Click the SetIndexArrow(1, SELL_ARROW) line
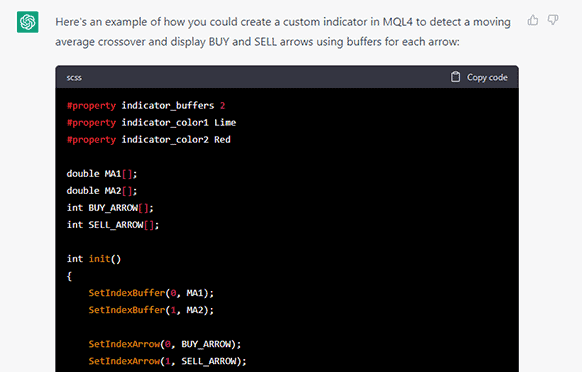582x372 pixels. click(167, 361)
